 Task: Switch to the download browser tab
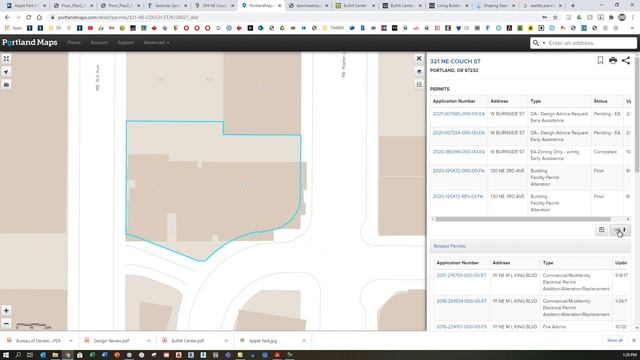point(307,6)
